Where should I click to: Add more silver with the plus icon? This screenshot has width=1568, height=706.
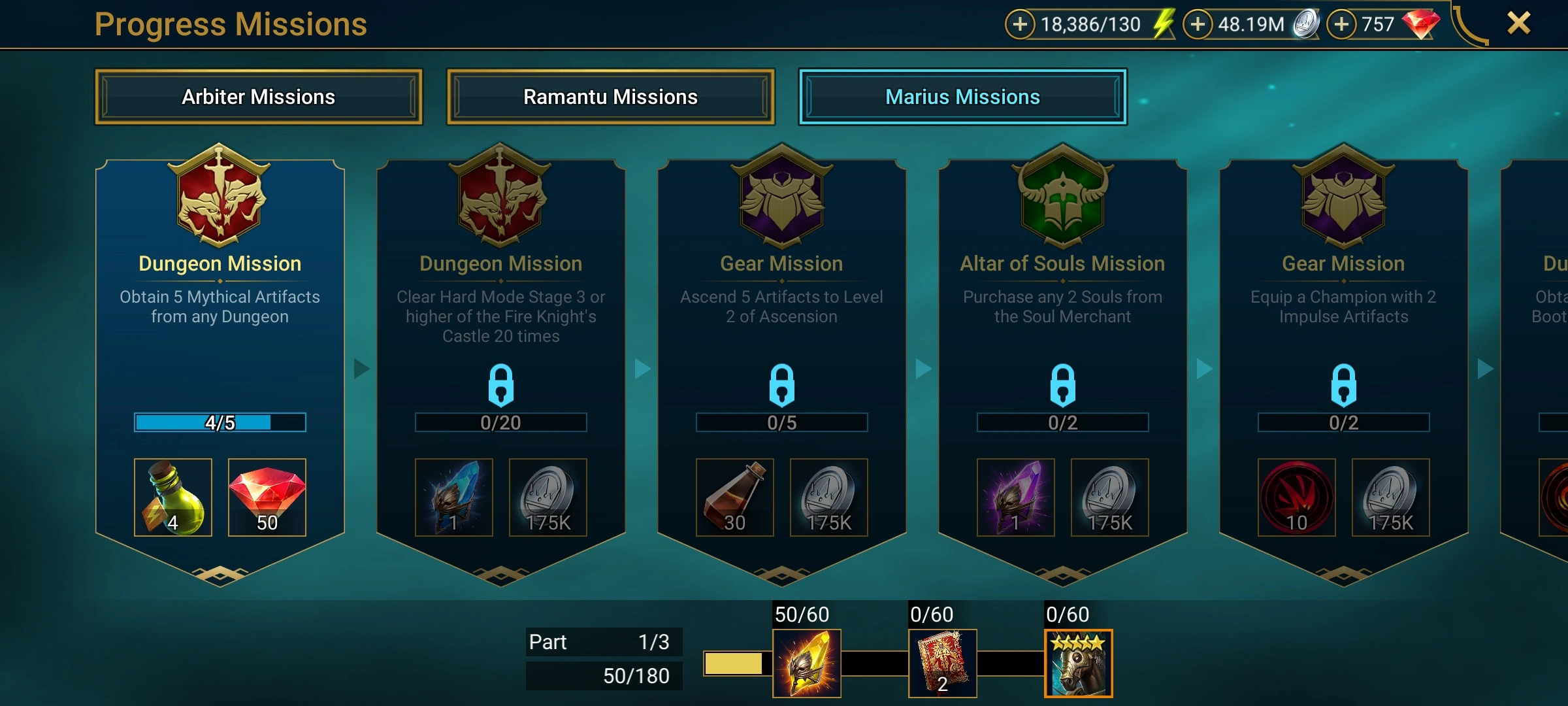1198,25
